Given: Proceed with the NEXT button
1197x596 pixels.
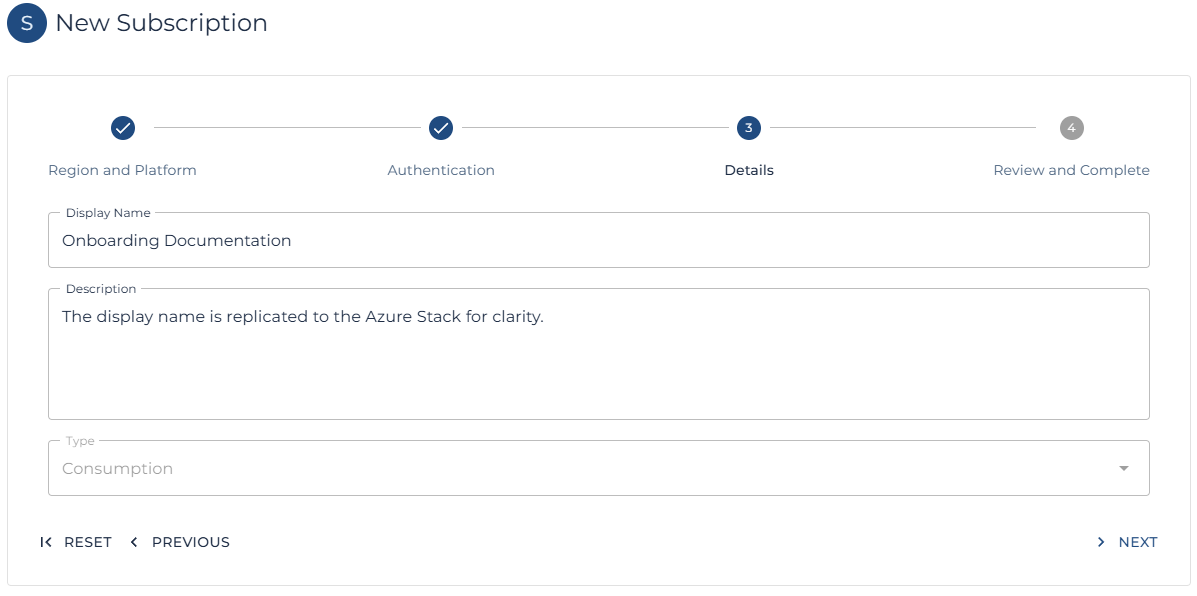Looking at the screenshot, I should point(1137,542).
